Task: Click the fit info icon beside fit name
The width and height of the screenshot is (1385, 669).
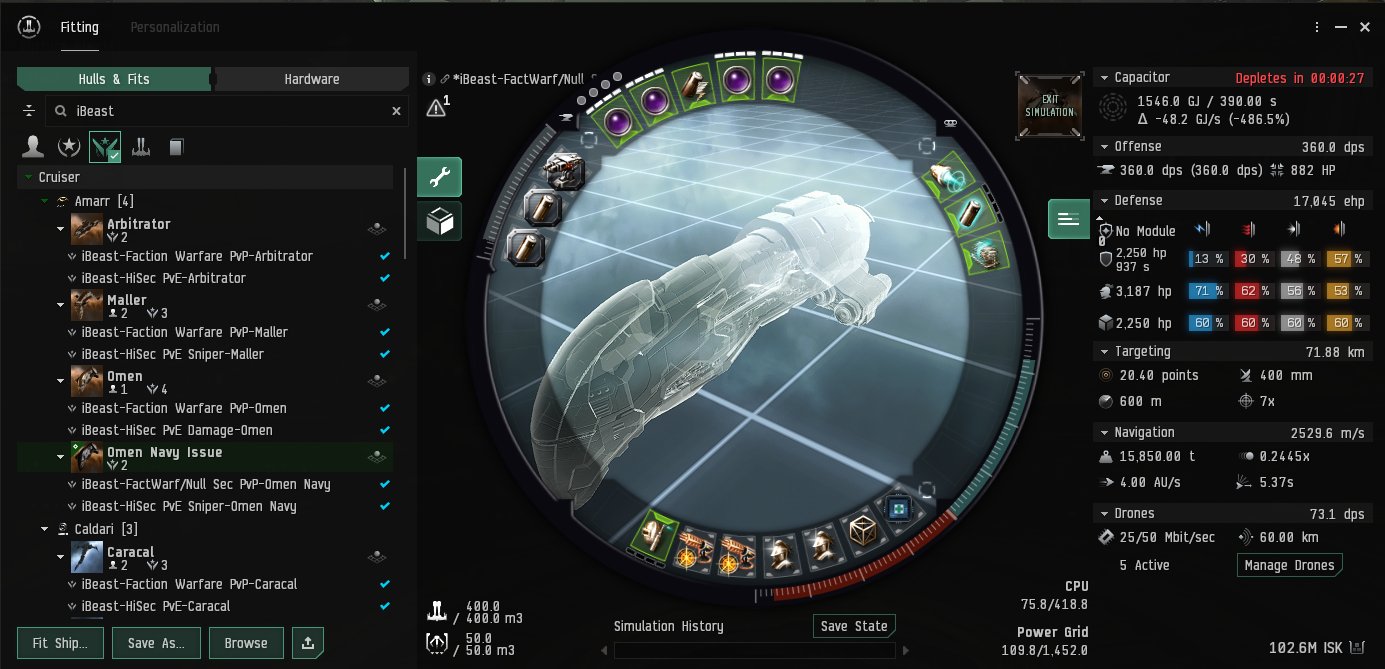Action: (x=428, y=78)
